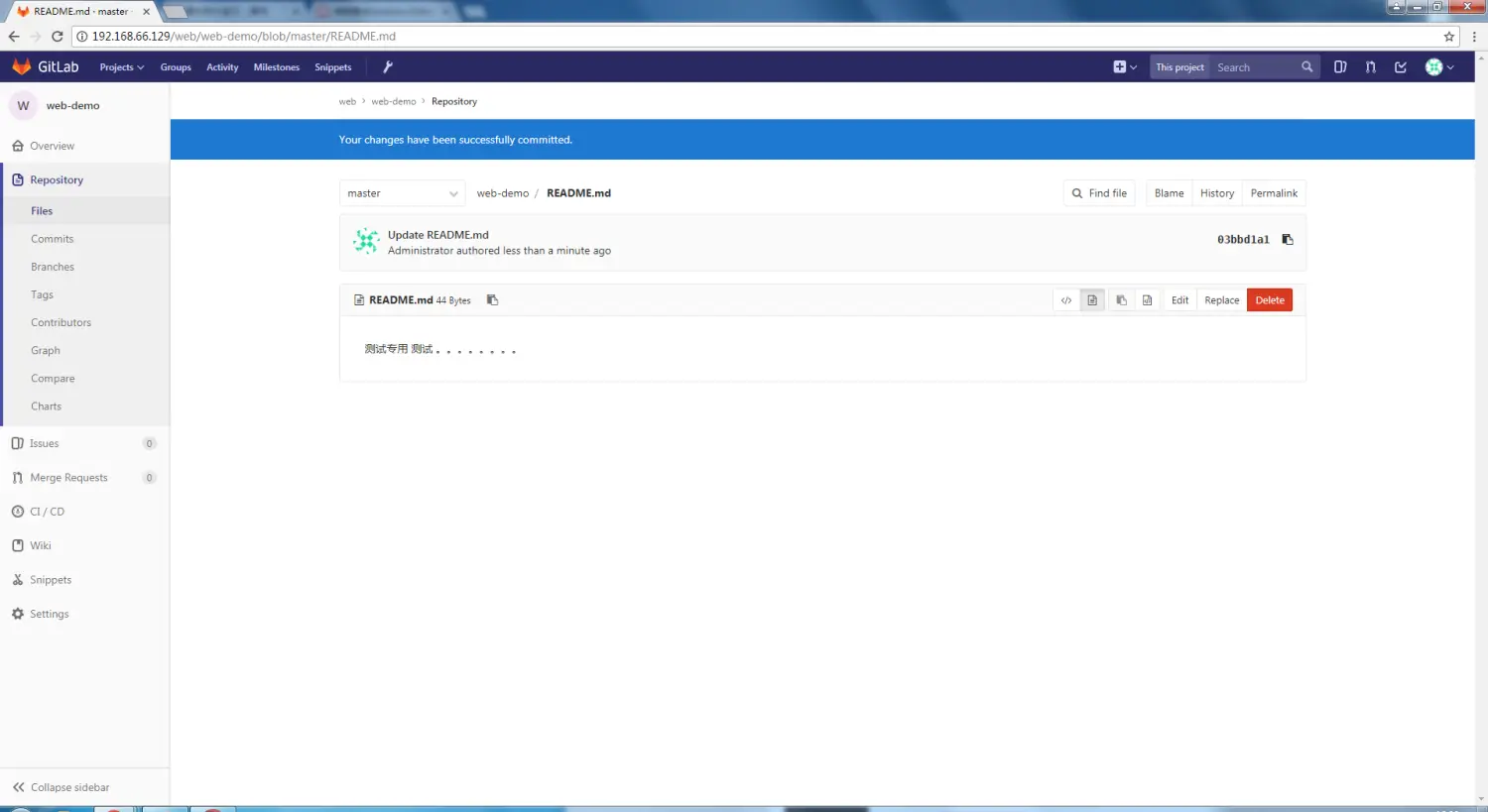Copy the README.md file path icon
The width and height of the screenshot is (1488, 812).
492,299
